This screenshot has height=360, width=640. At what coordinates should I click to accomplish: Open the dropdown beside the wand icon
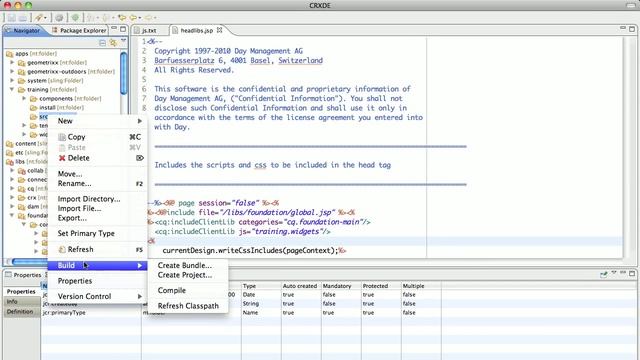[x=45, y=18]
